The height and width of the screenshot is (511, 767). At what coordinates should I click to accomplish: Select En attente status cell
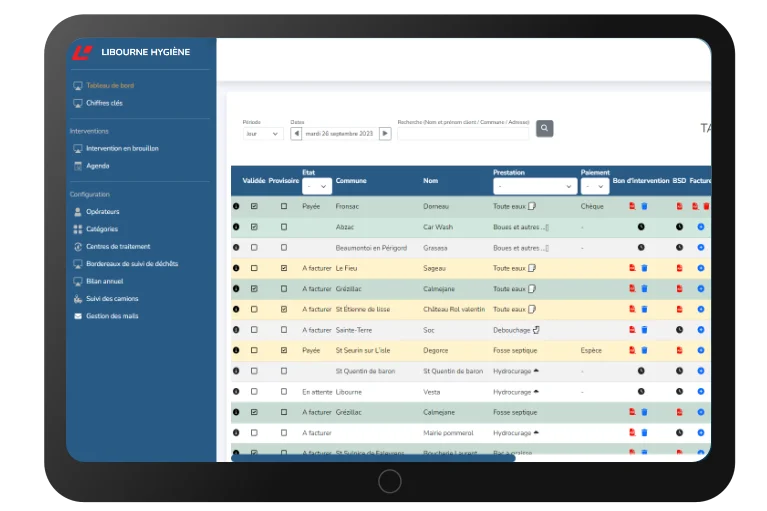pyautogui.click(x=317, y=392)
